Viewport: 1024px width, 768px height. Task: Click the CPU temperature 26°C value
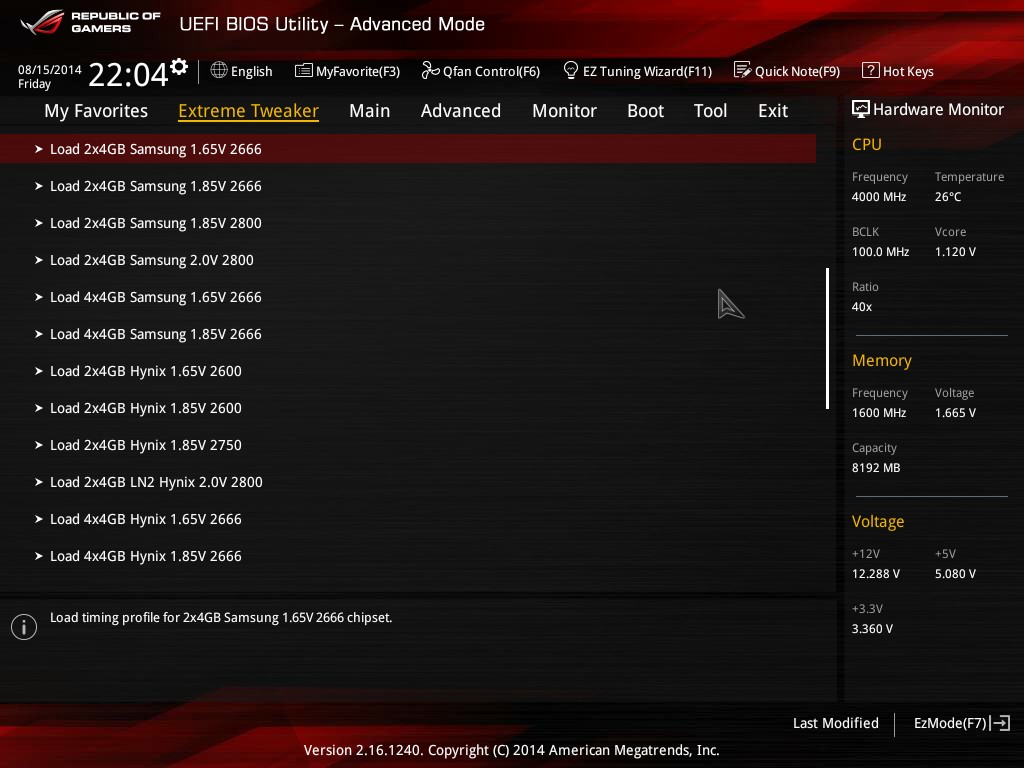(x=948, y=197)
